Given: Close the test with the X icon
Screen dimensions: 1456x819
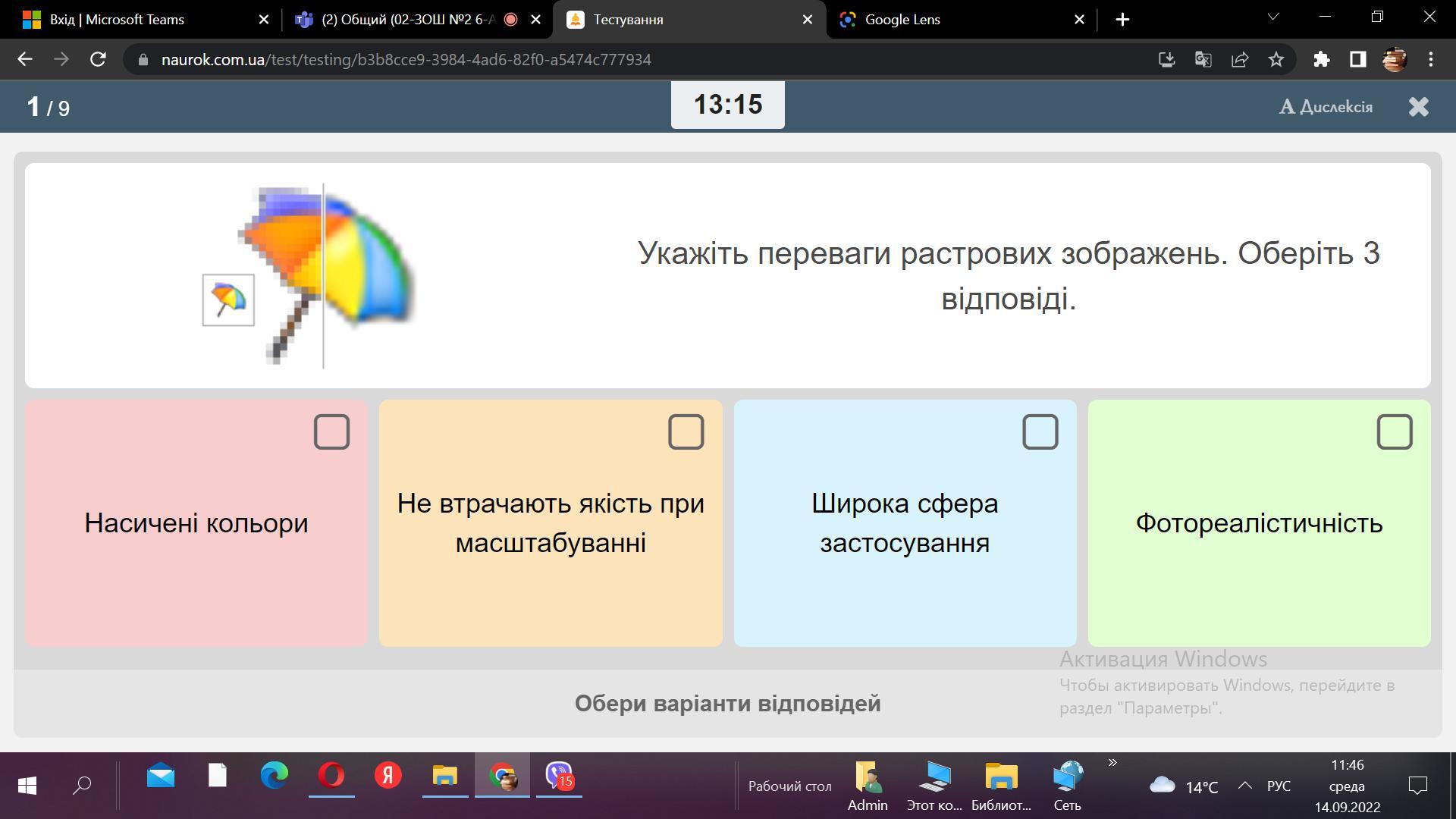Looking at the screenshot, I should 1419,107.
